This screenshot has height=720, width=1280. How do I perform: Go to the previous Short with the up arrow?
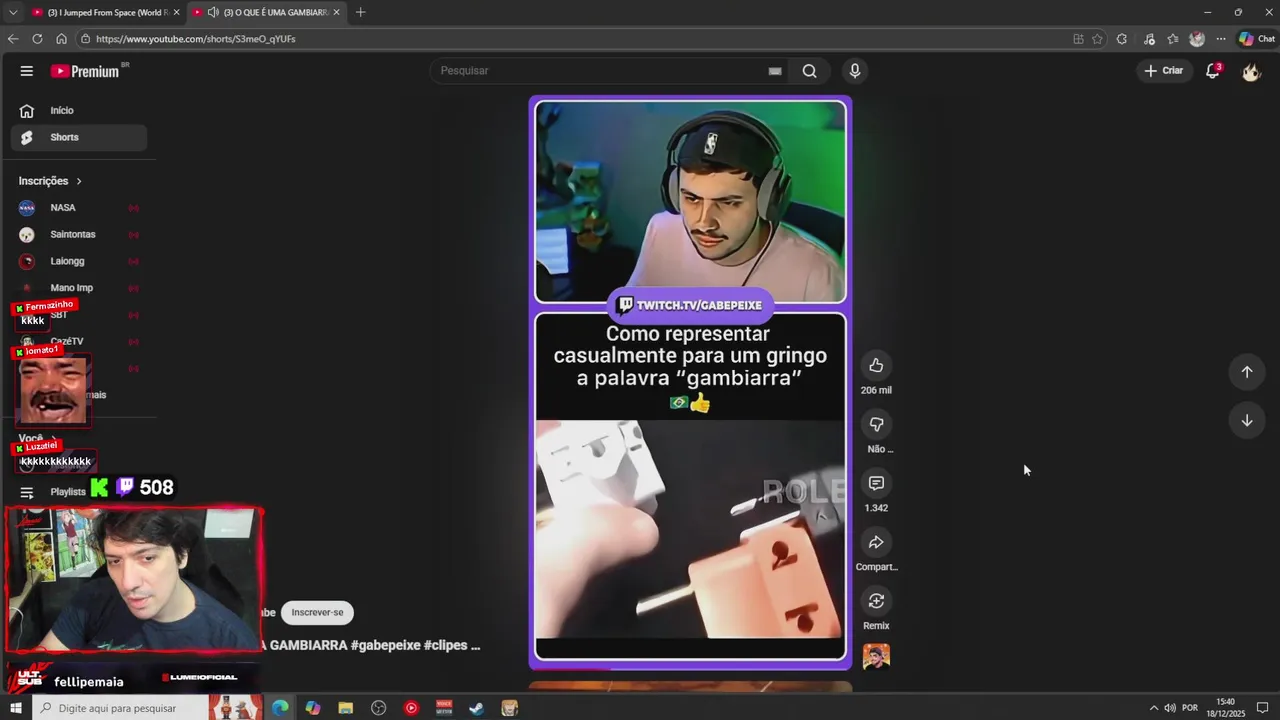pyautogui.click(x=1247, y=372)
